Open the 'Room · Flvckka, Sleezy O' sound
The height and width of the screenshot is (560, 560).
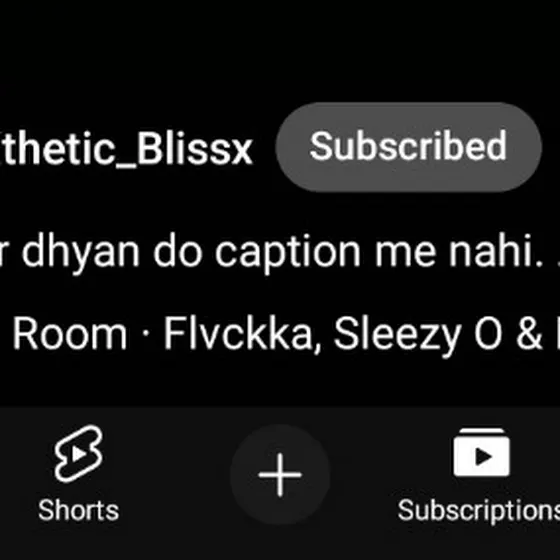pos(280,334)
